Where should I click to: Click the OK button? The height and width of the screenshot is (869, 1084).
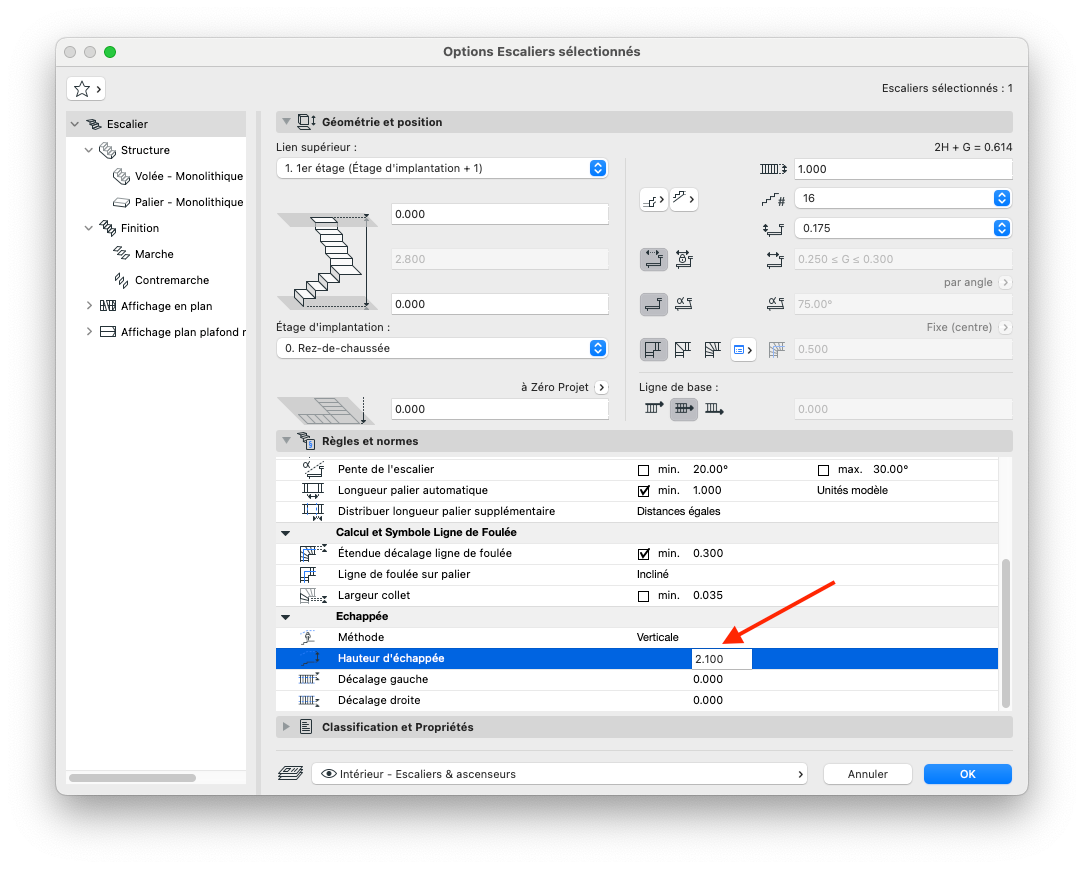(x=967, y=774)
